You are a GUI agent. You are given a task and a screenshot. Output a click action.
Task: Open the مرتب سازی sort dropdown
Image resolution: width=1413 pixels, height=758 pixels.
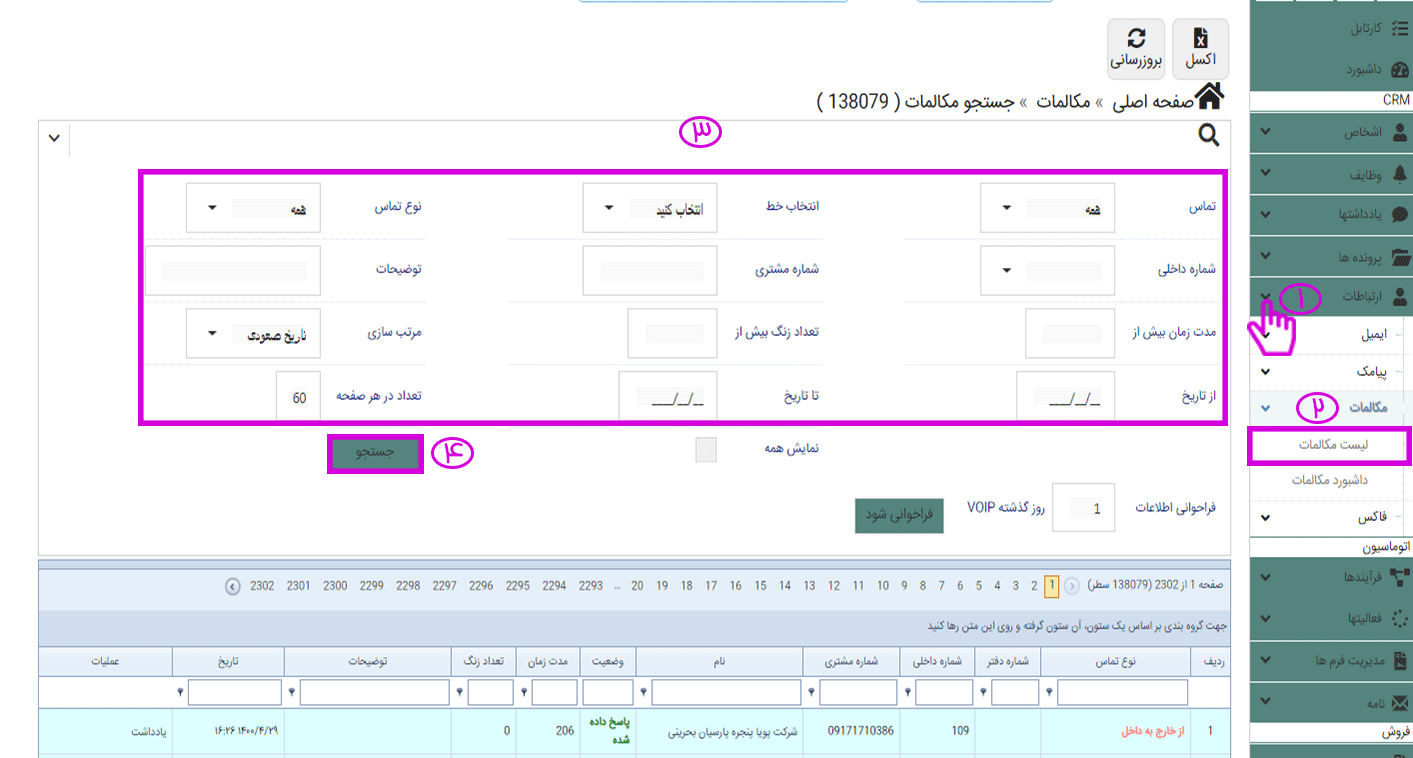pyautogui.click(x=253, y=334)
